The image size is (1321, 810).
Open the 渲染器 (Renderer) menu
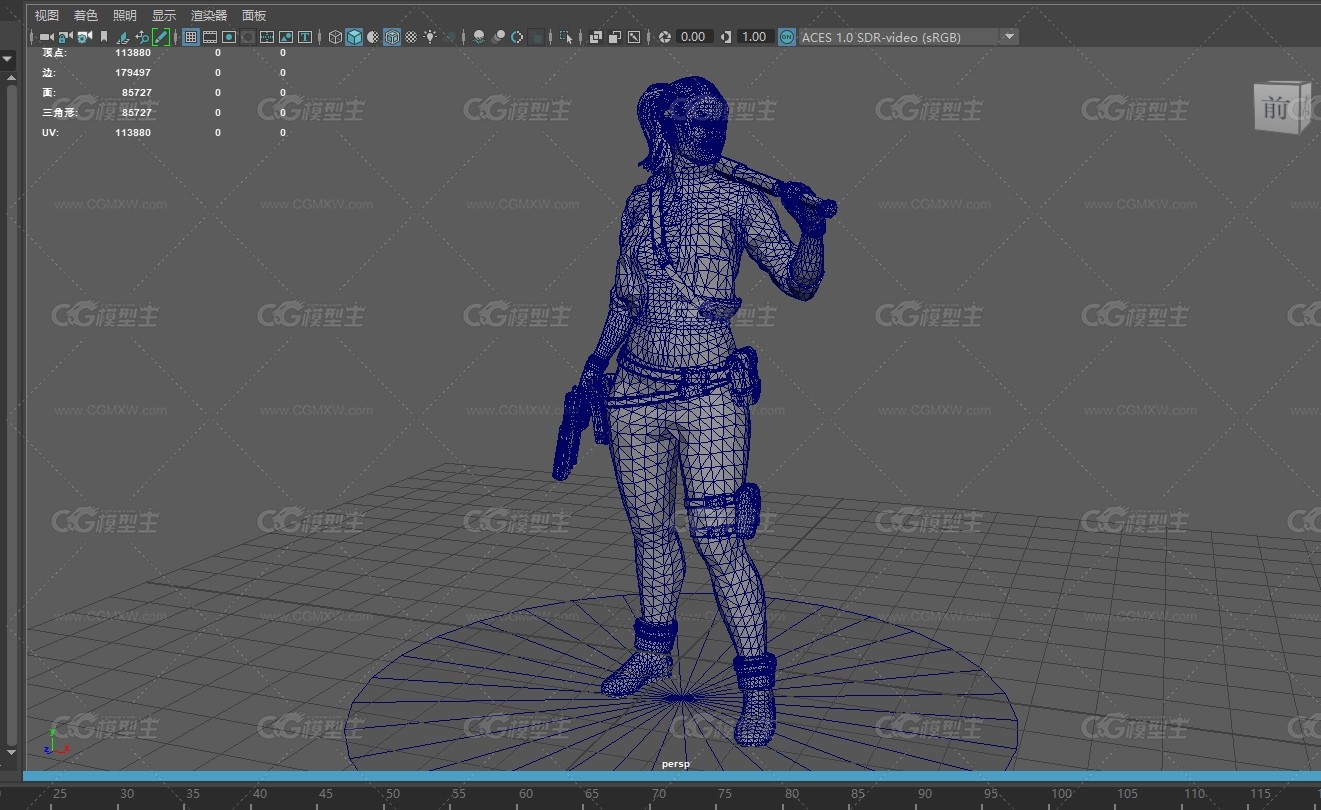pyautogui.click(x=209, y=15)
